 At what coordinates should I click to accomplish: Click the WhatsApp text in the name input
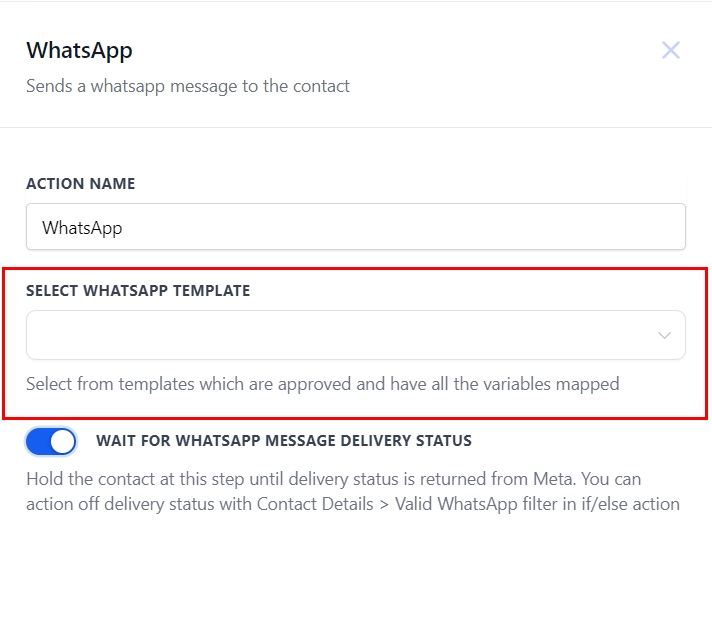(82, 228)
